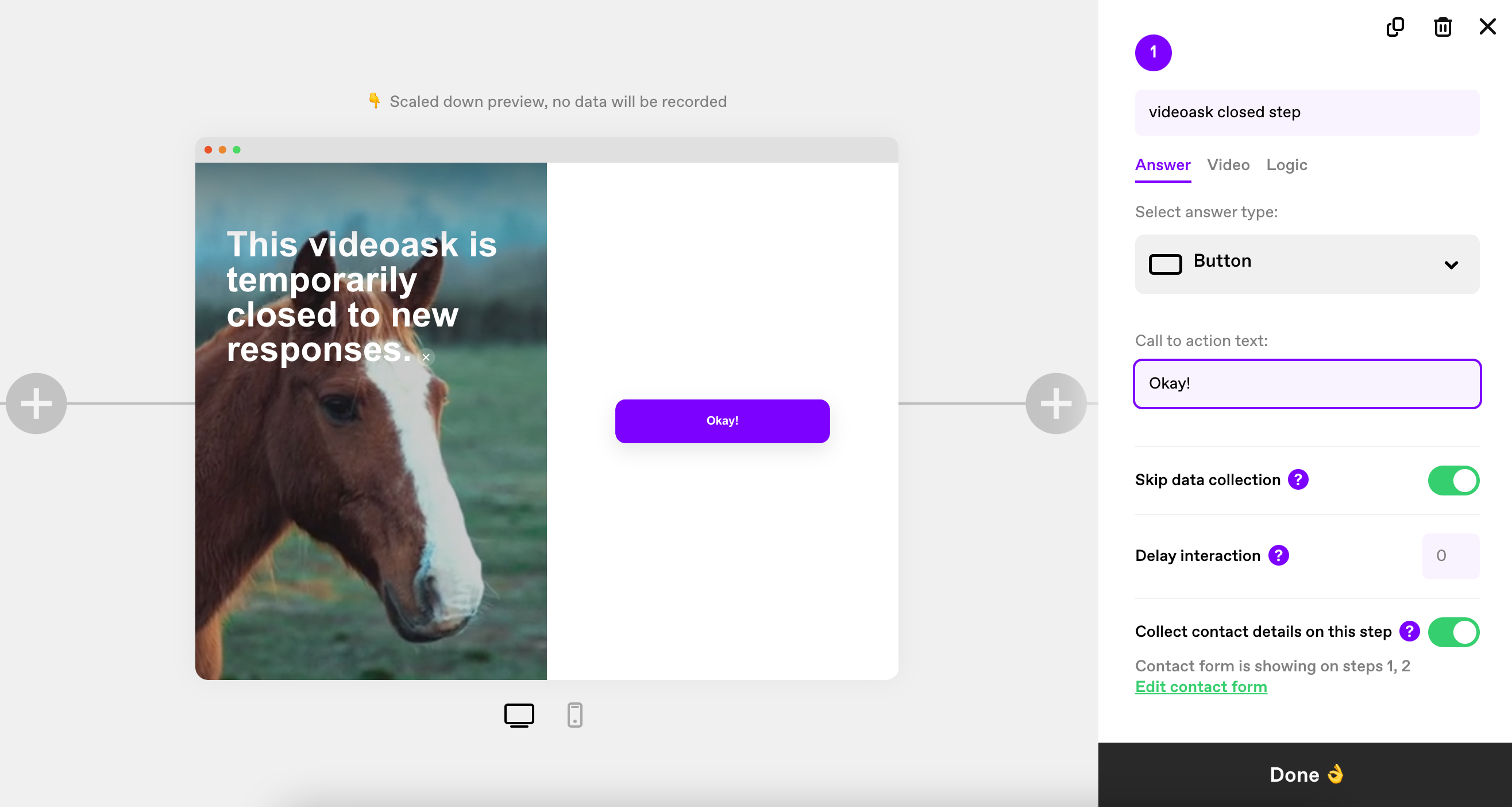Image resolution: width=1512 pixels, height=807 pixels.
Task: Switch to the Logic tab
Action: point(1286,165)
